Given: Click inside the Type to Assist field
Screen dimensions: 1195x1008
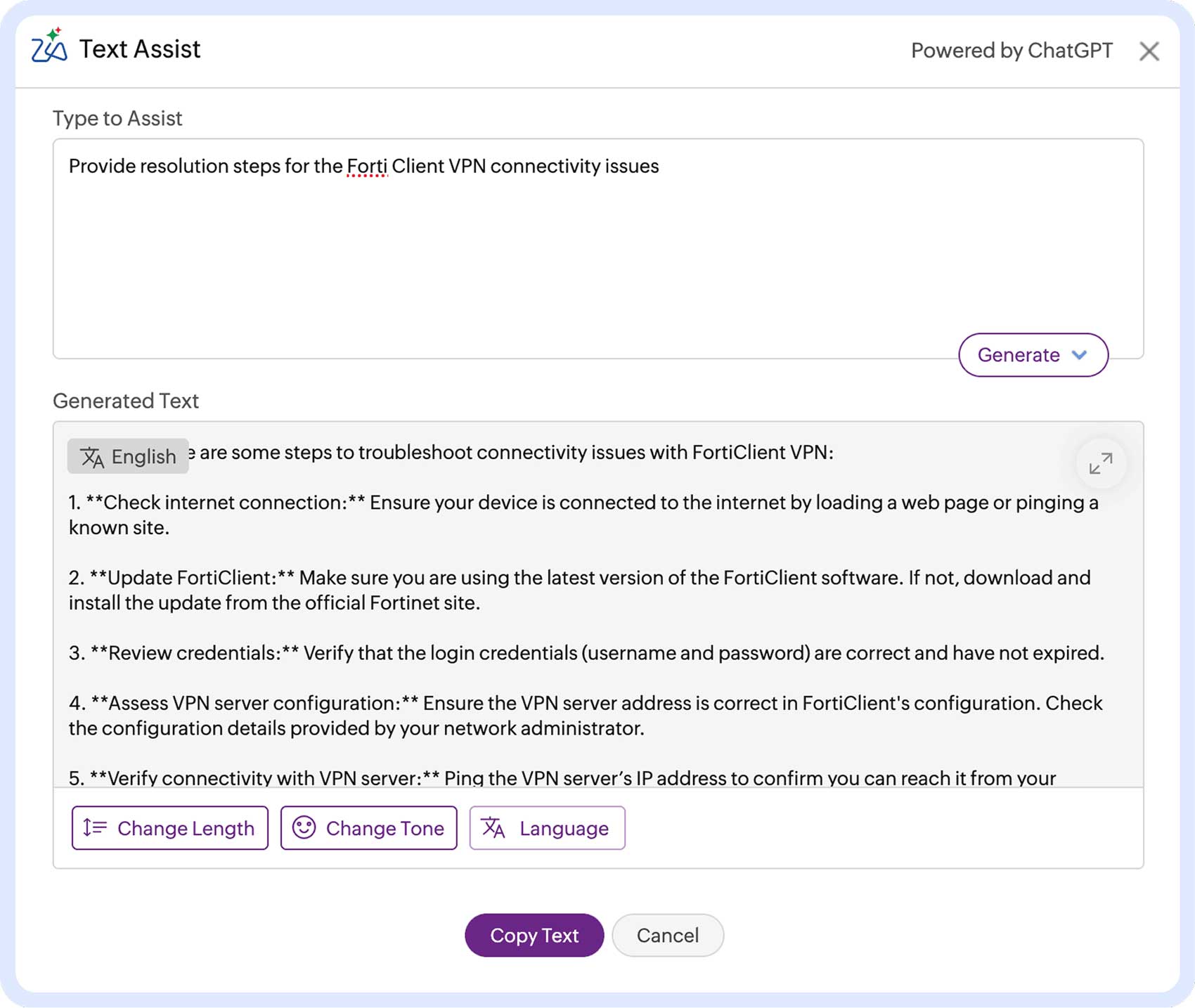Looking at the screenshot, I should point(598,249).
